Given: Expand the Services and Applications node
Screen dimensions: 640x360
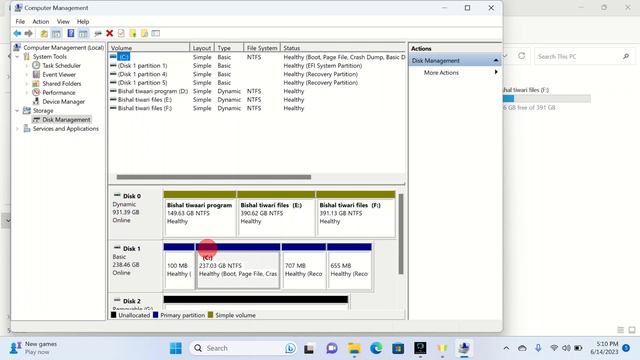Looking at the screenshot, I should pos(18,129).
